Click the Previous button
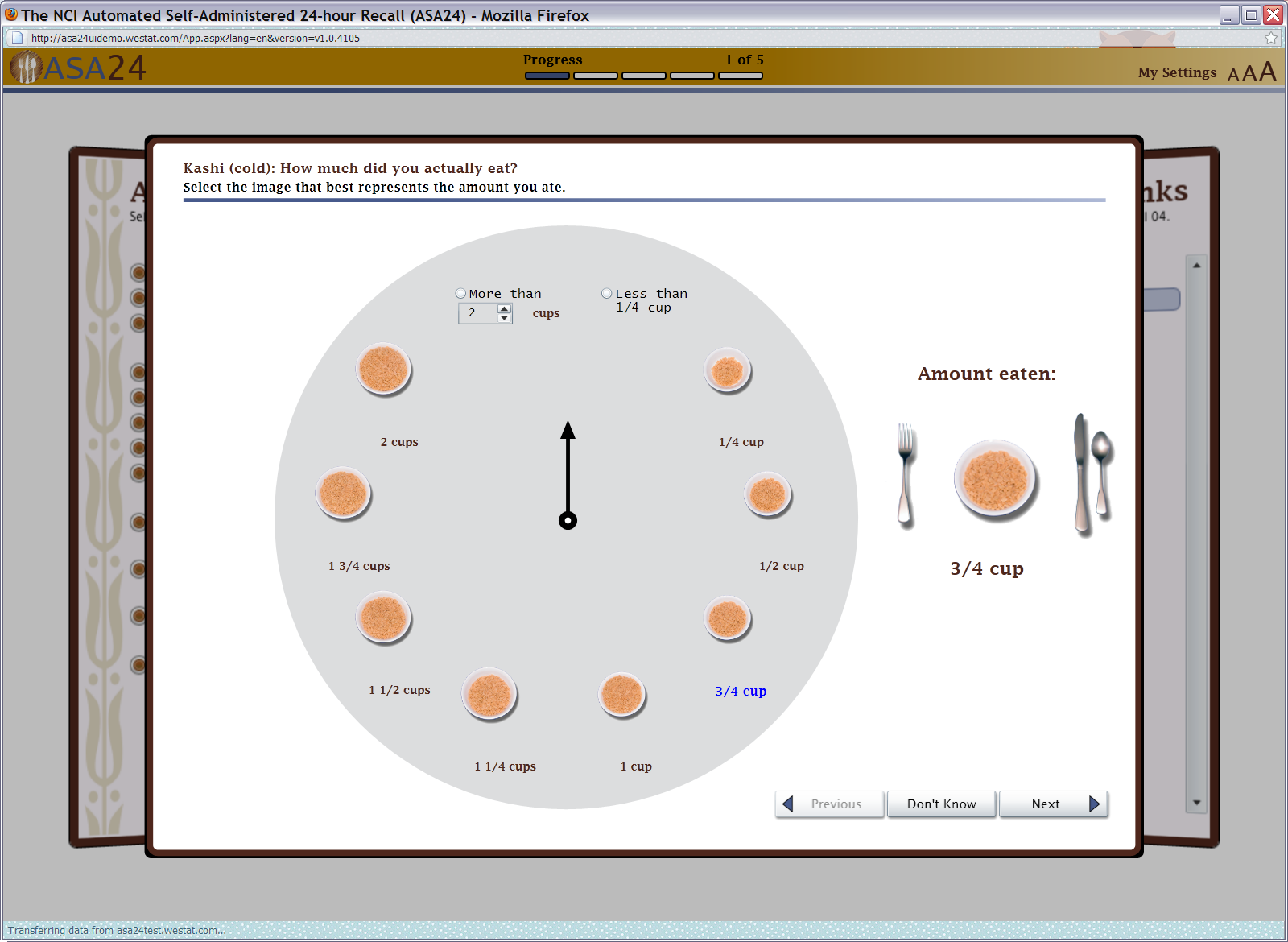 pos(830,804)
